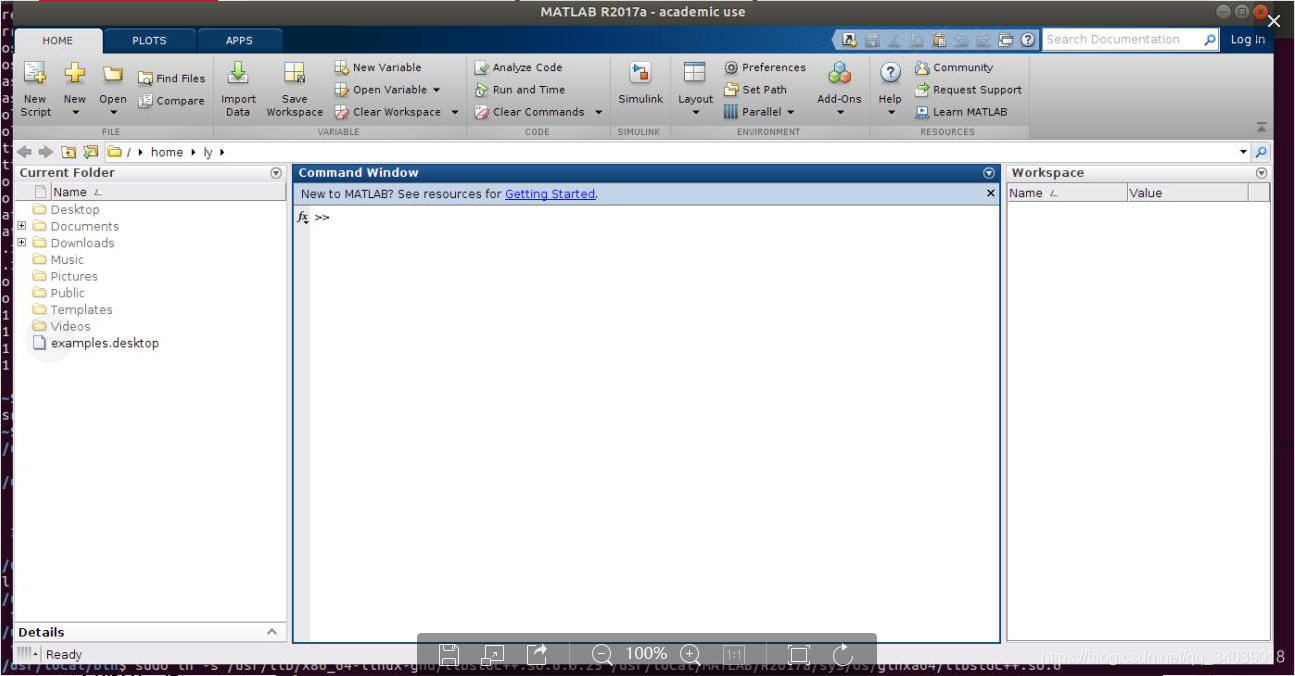The width and height of the screenshot is (1295, 676).
Task: Click the up one level folder icon
Action: 69,152
